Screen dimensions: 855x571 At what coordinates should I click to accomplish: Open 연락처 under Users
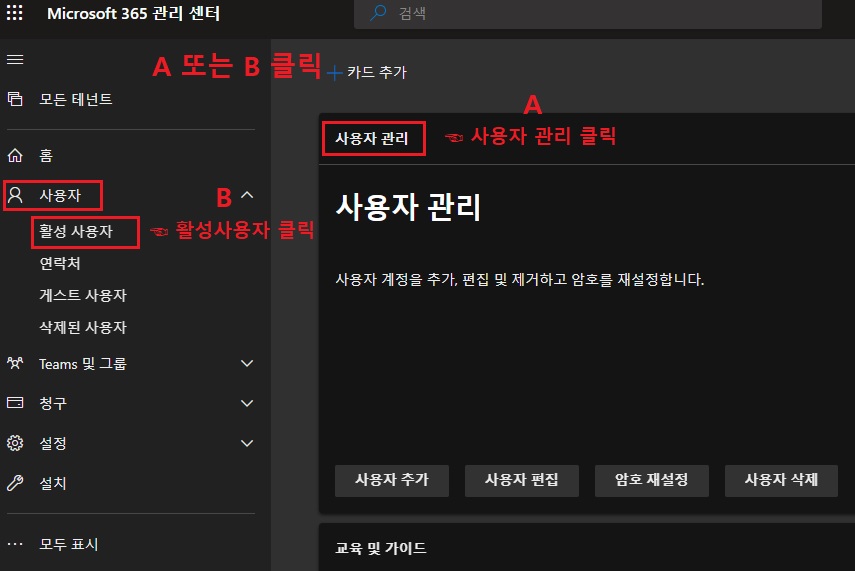[x=60, y=263]
